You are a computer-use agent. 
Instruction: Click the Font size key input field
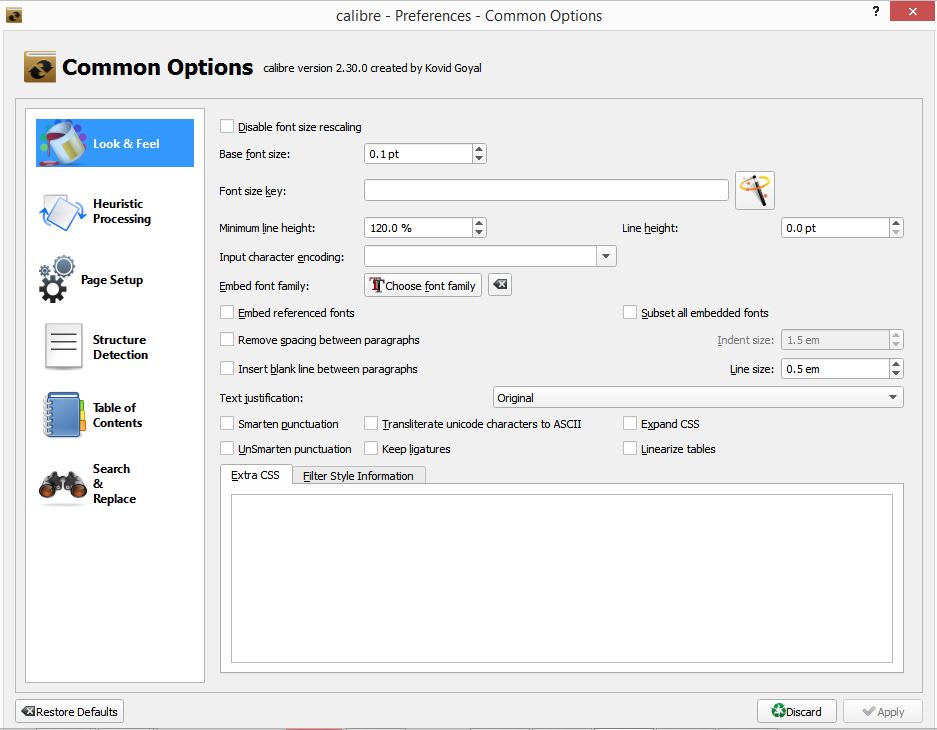pyautogui.click(x=546, y=191)
